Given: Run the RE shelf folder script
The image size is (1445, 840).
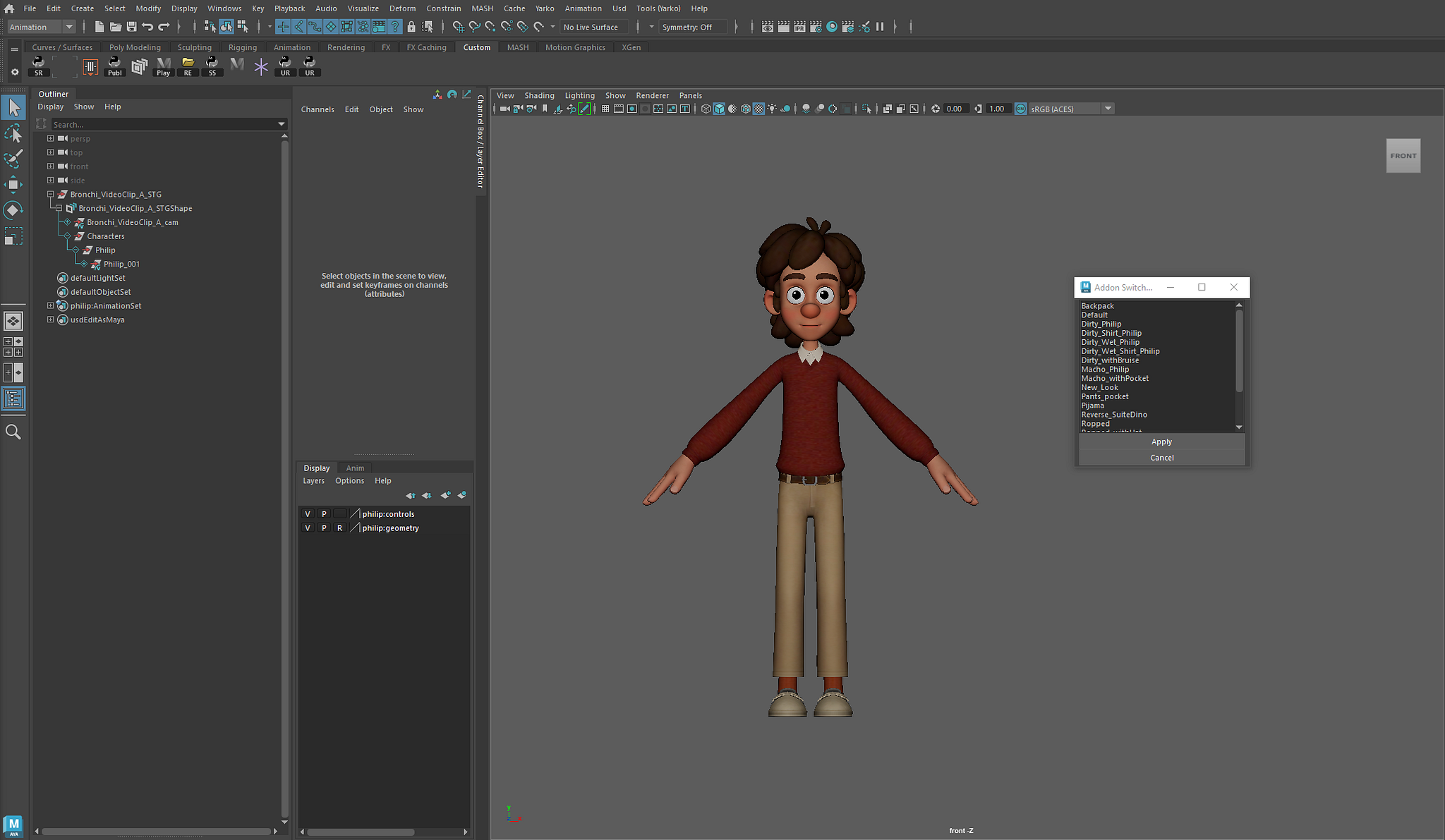Looking at the screenshot, I should tap(188, 67).
